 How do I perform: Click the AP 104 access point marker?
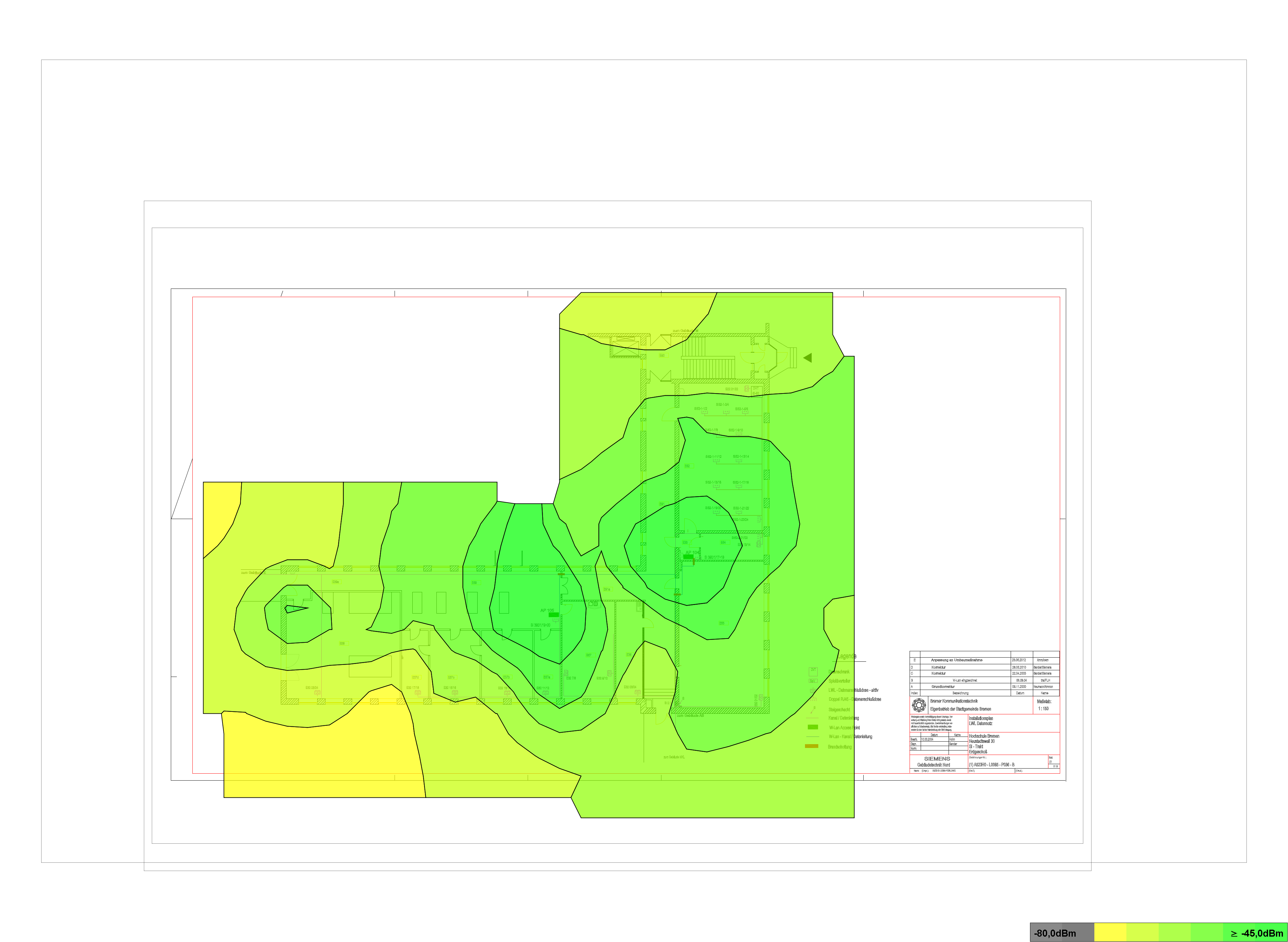[x=689, y=556]
